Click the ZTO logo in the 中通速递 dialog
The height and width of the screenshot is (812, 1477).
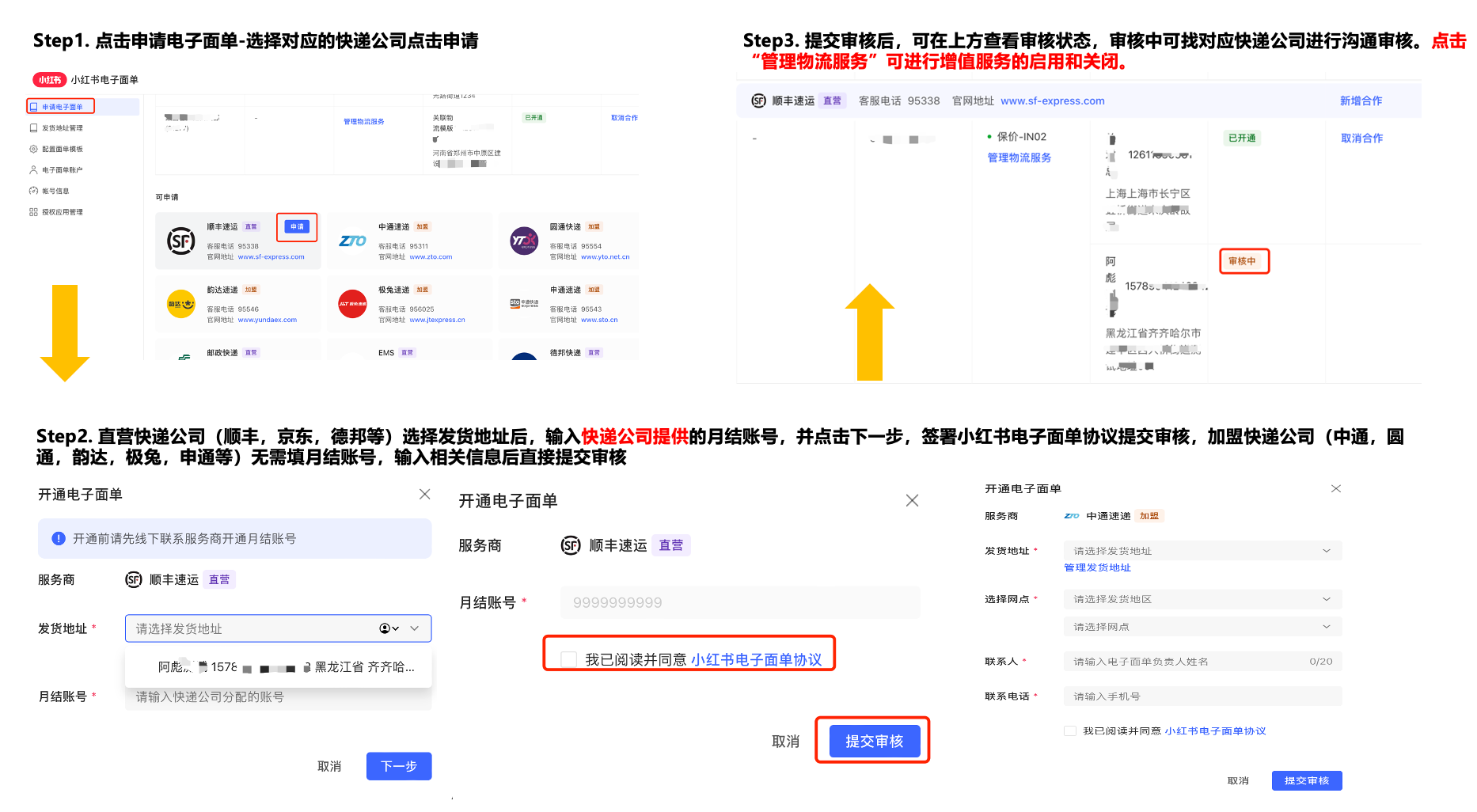click(1072, 516)
